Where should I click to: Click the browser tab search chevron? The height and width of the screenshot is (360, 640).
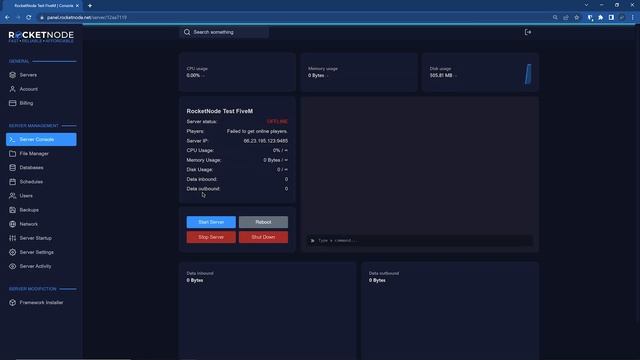coord(586,5)
